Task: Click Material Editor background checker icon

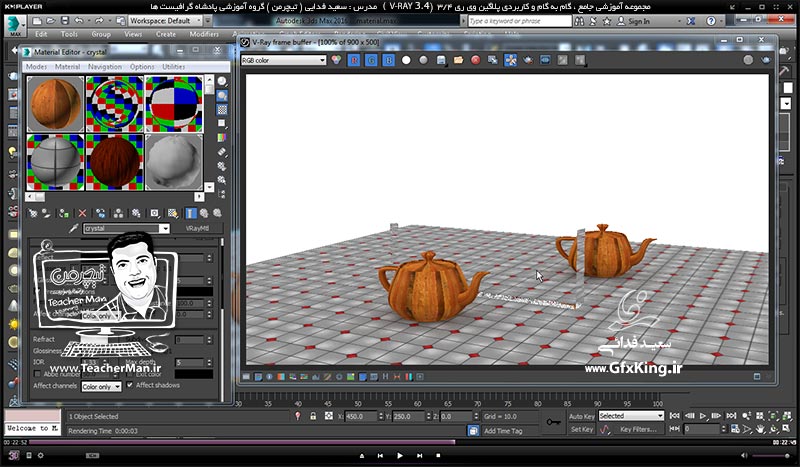Action: pyautogui.click(x=222, y=109)
